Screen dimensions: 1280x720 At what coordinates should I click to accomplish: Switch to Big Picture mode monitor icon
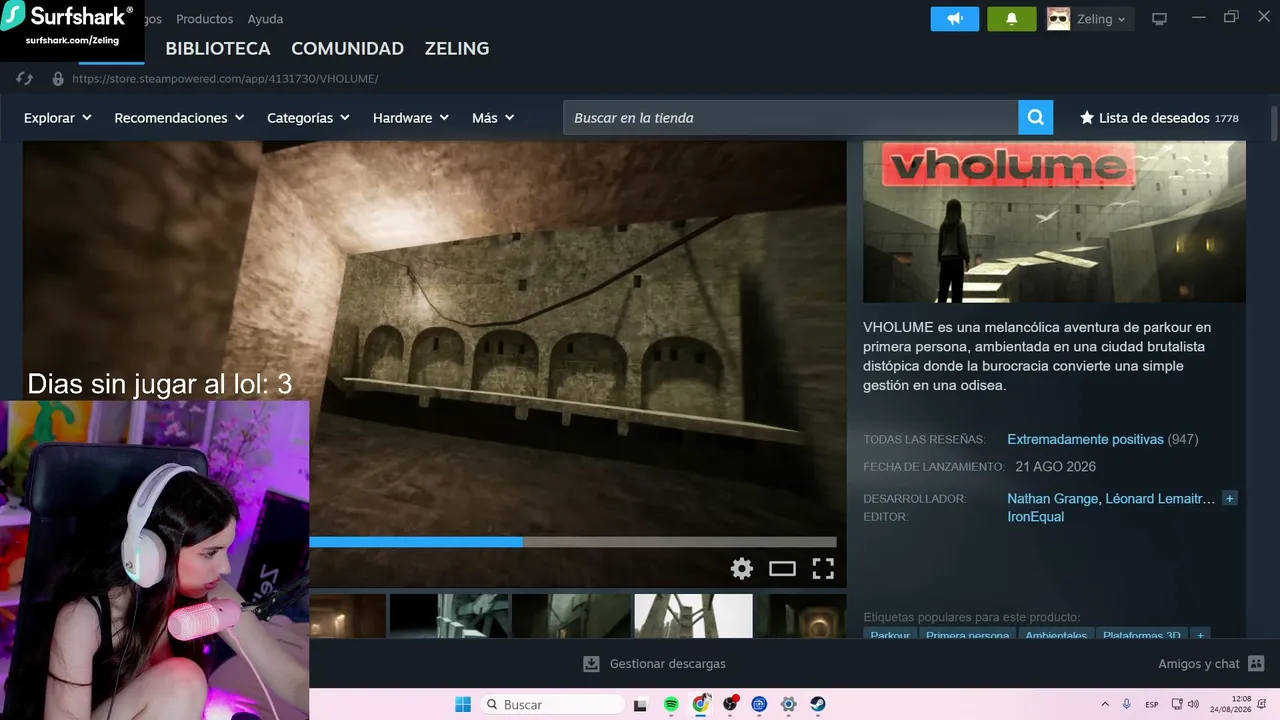coord(1160,19)
